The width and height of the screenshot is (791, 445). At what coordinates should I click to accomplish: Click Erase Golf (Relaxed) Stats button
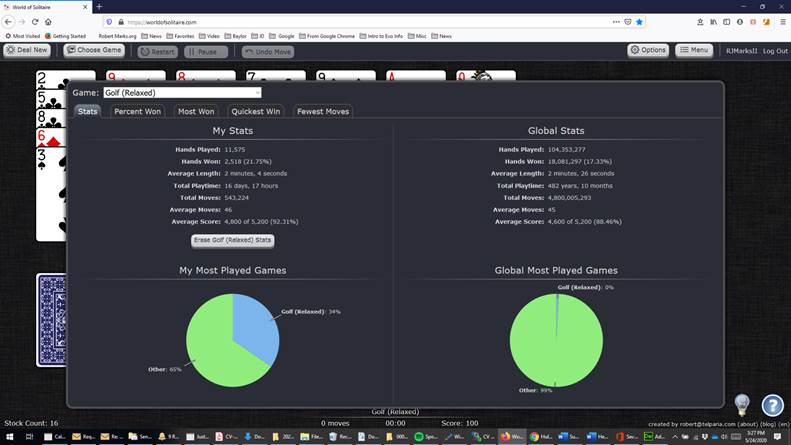233,240
